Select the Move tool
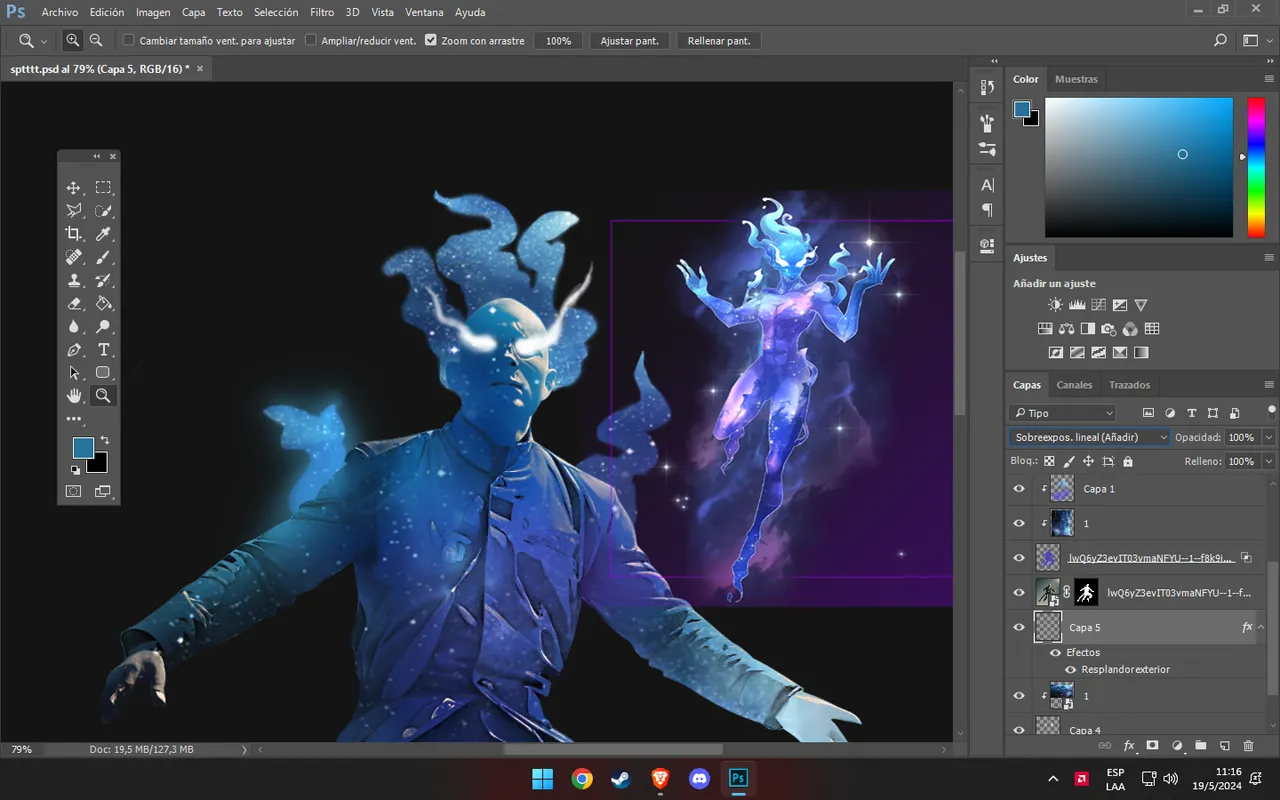 [x=74, y=188]
